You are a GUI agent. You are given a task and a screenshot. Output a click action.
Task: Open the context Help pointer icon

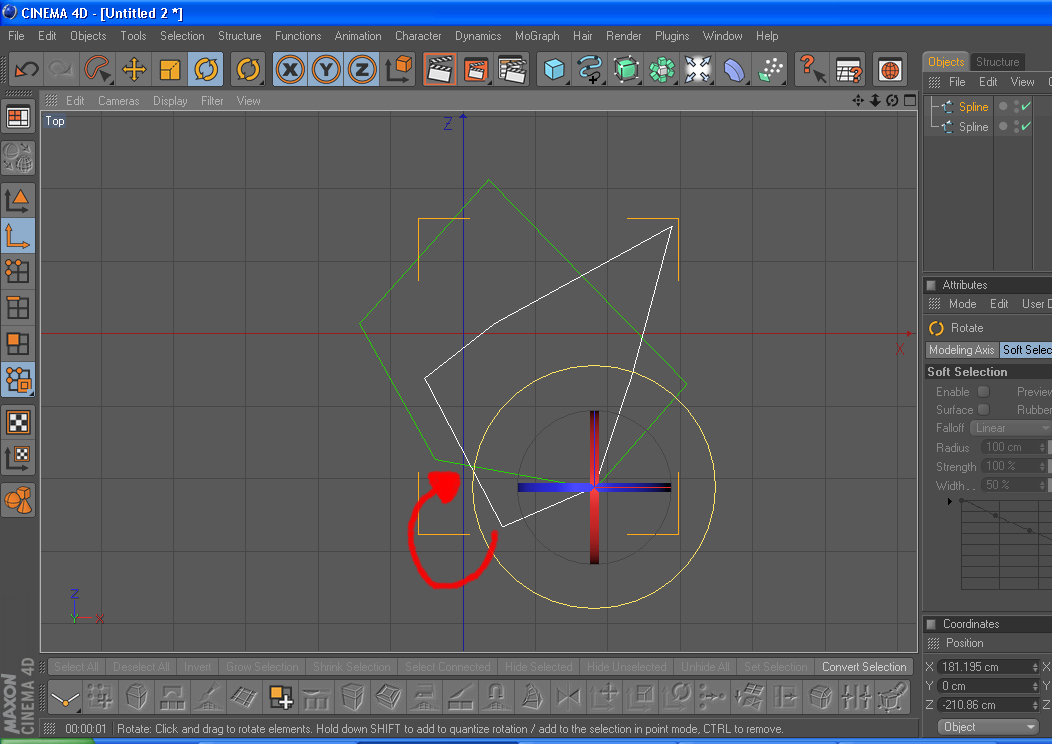click(812, 69)
